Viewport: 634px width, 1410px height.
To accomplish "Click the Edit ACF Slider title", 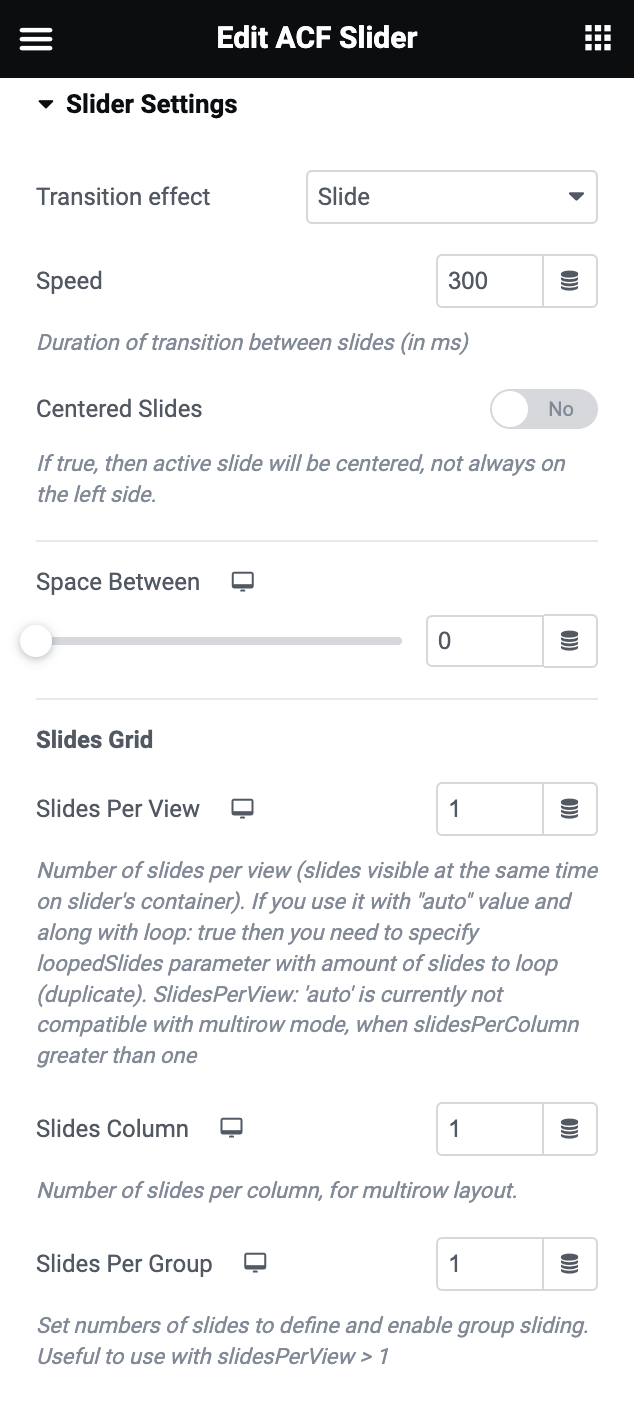I will click(317, 38).
